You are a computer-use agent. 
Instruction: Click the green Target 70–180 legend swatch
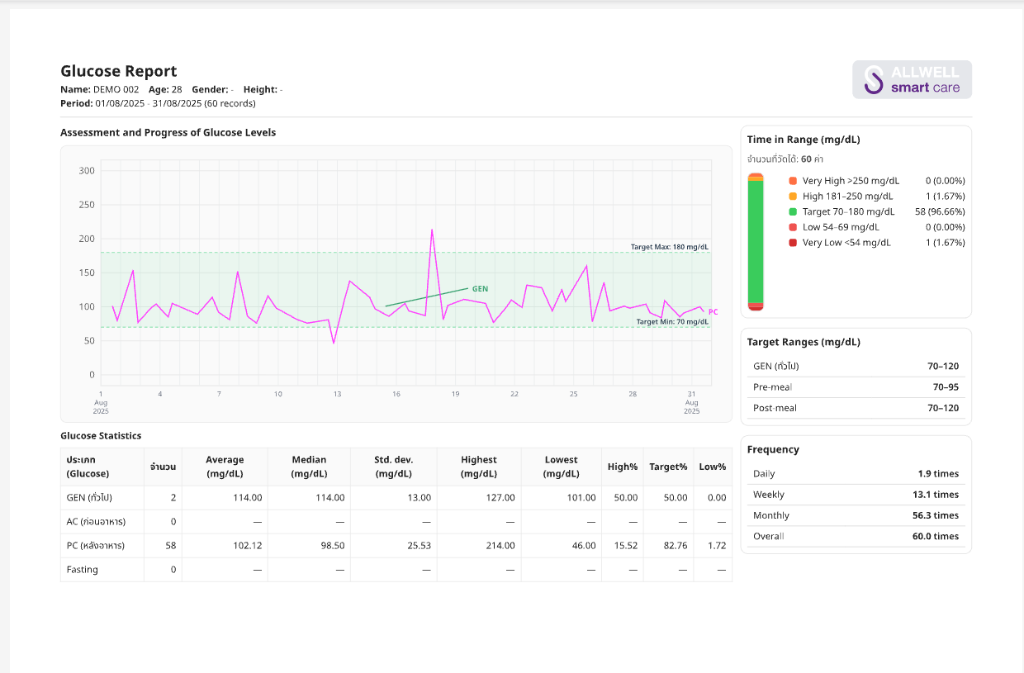793,211
